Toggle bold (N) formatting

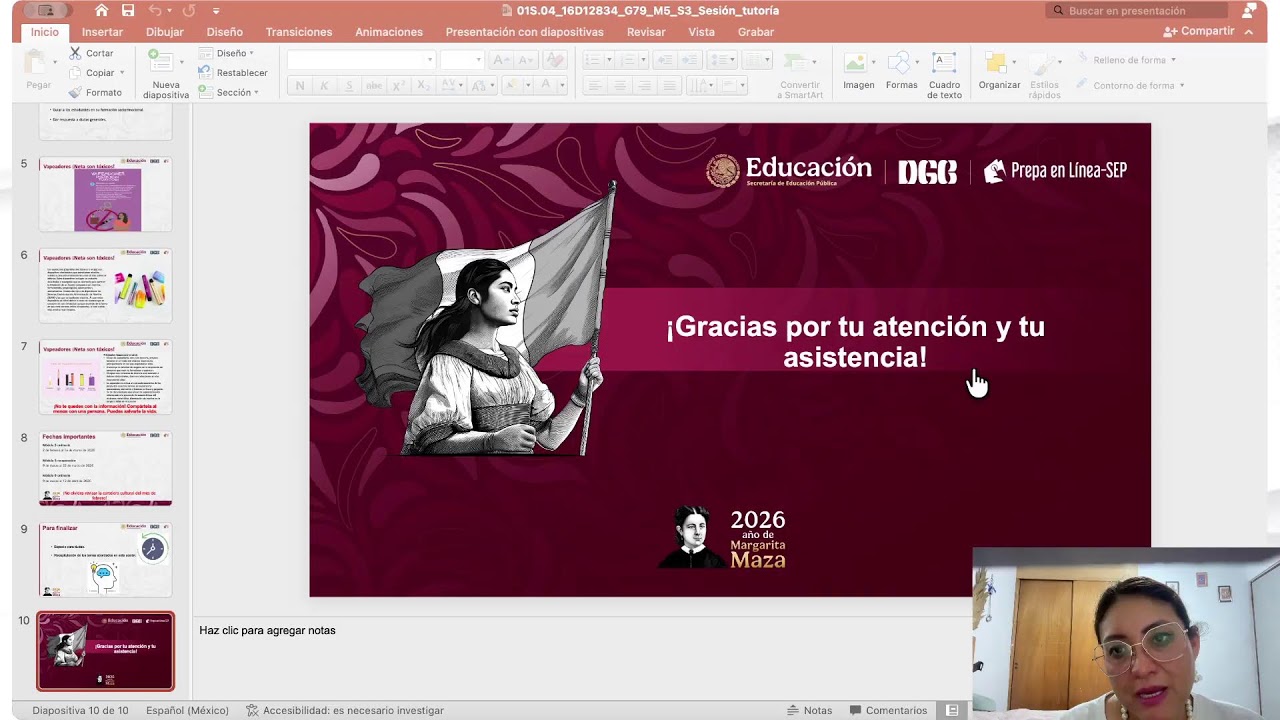(x=300, y=86)
